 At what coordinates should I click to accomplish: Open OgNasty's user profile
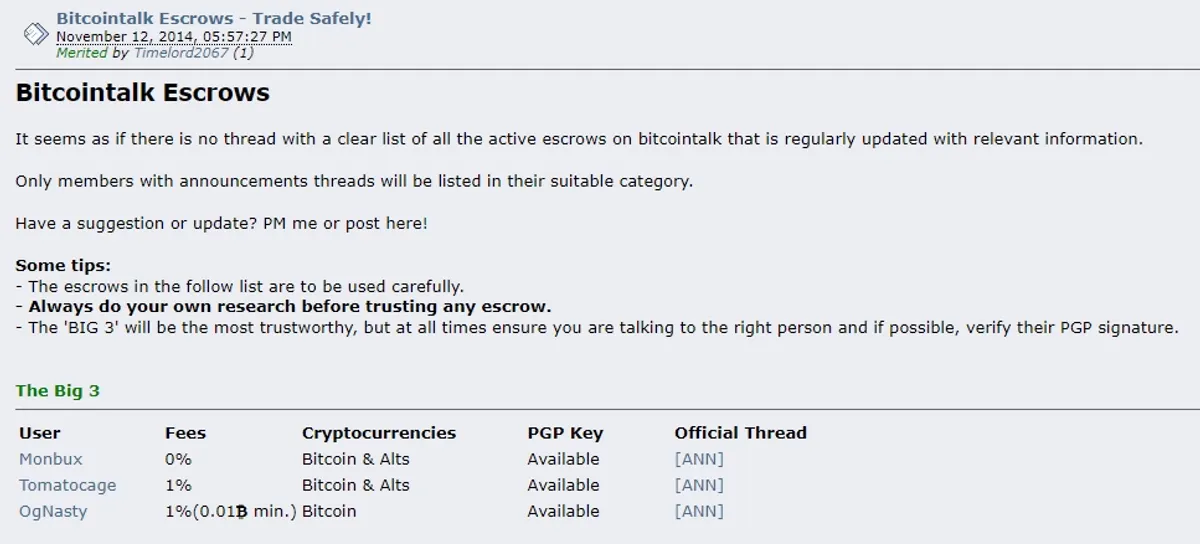pyautogui.click(x=53, y=511)
